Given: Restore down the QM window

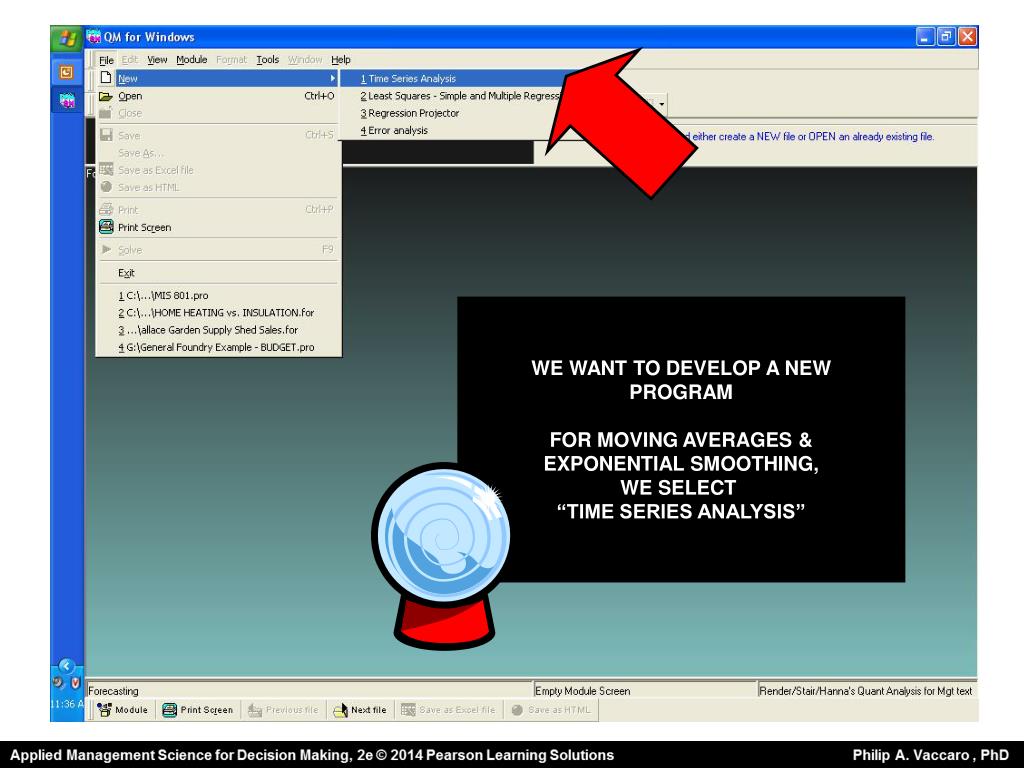Looking at the screenshot, I should tap(946, 37).
